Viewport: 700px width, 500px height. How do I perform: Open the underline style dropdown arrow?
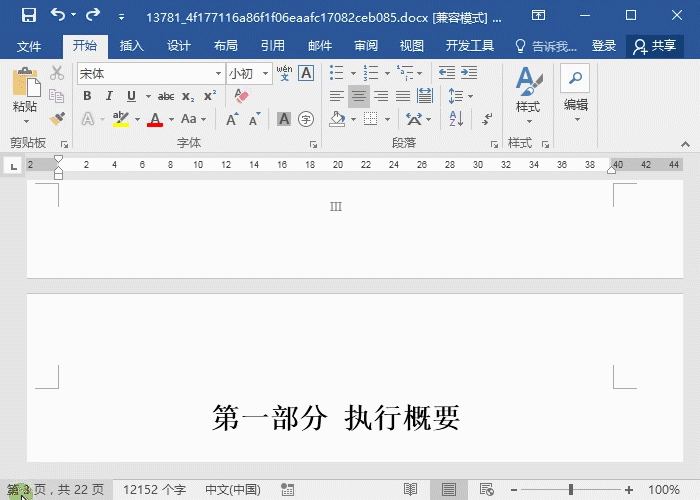[x=148, y=96]
